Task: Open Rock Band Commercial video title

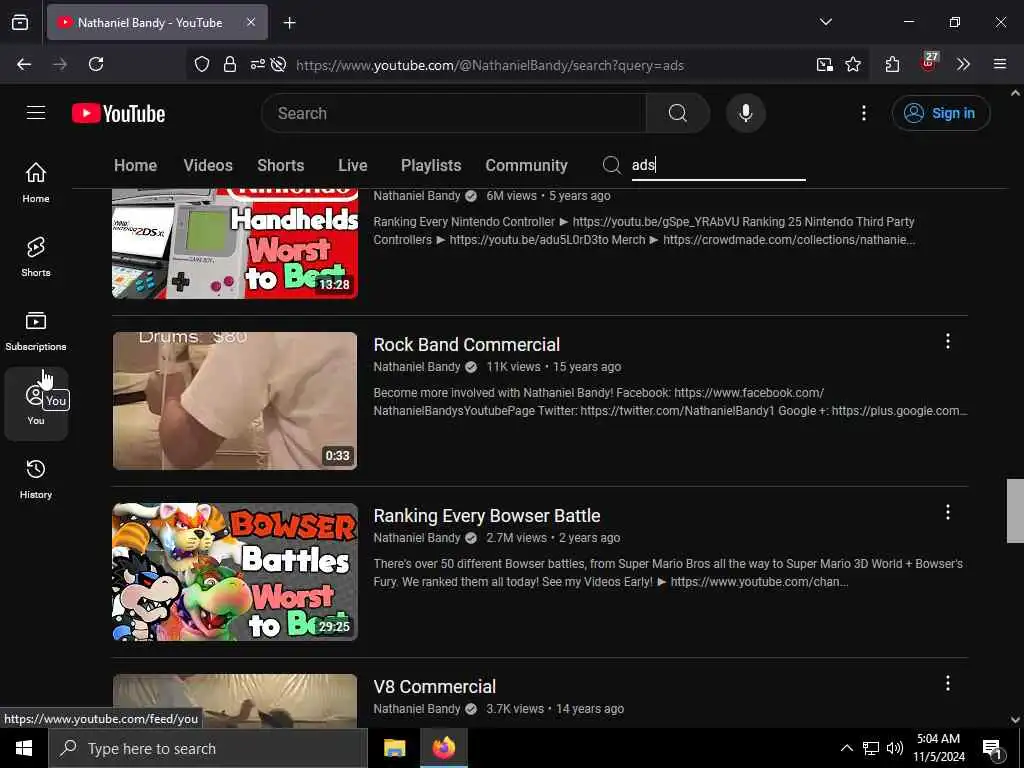Action: pyautogui.click(x=466, y=344)
